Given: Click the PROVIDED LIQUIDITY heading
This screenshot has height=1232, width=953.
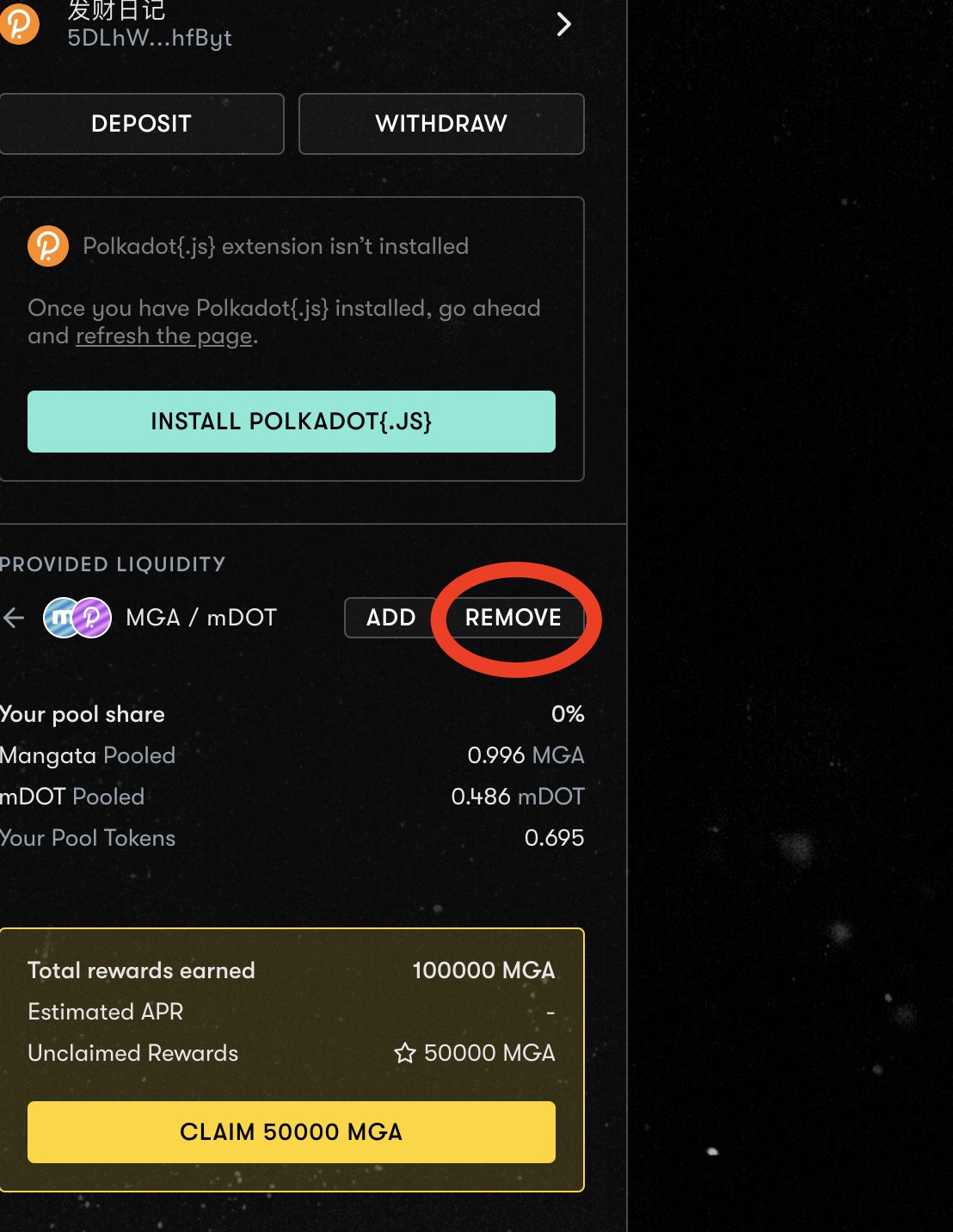Looking at the screenshot, I should pyautogui.click(x=113, y=564).
